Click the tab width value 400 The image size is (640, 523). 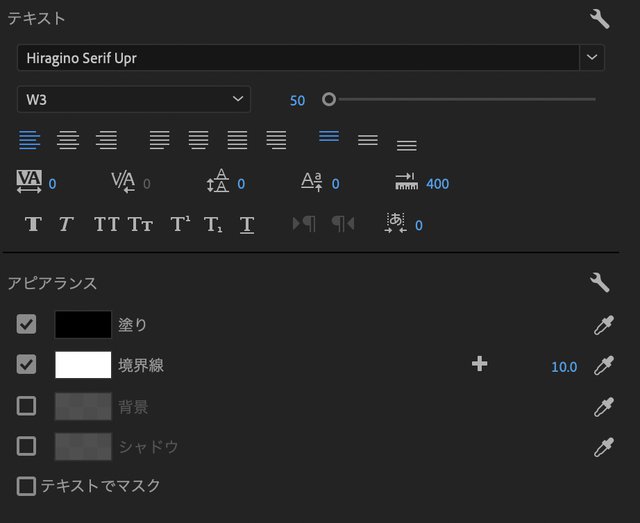437,184
